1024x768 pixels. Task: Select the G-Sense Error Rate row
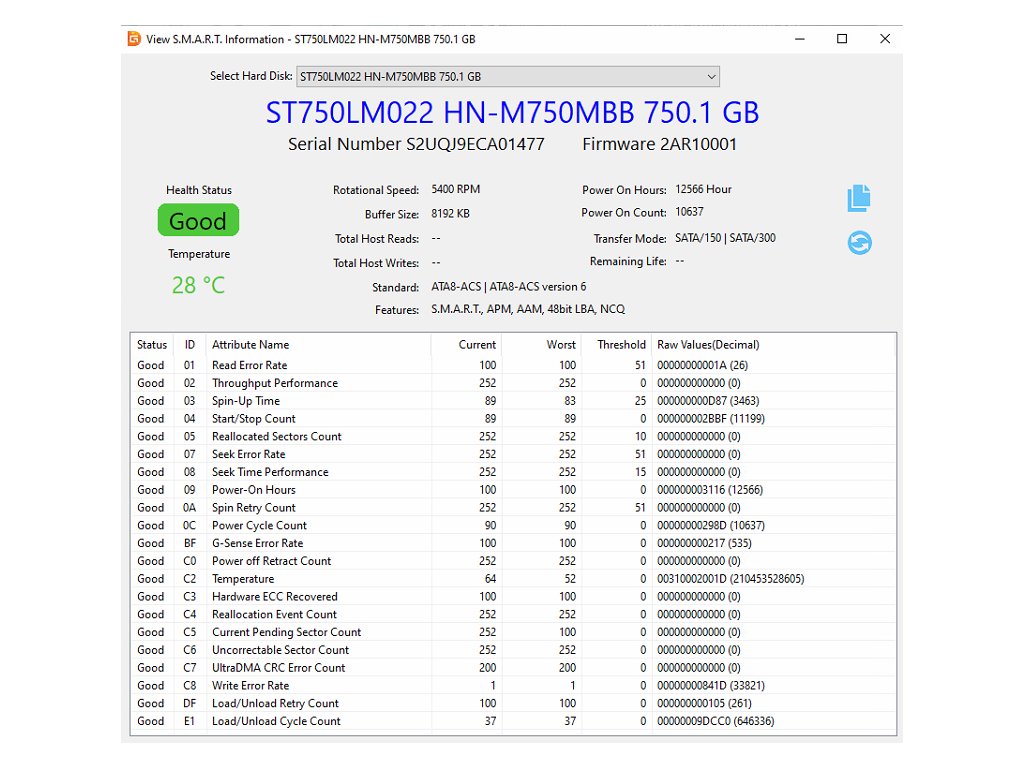click(x=513, y=543)
